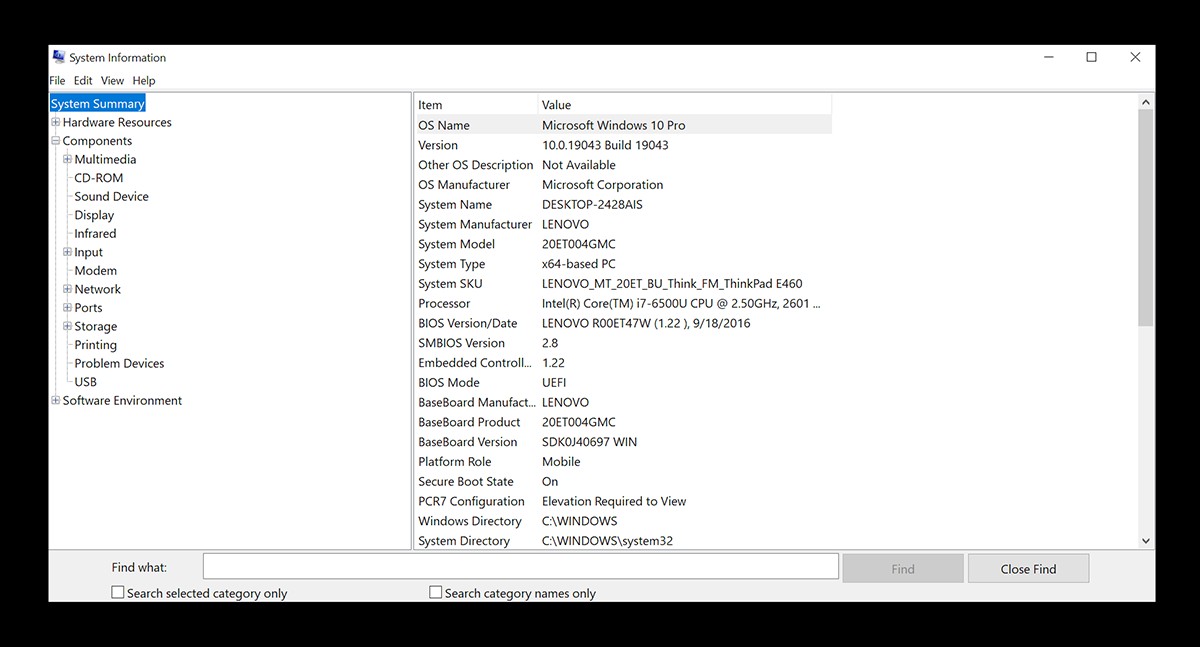Click the Item column header
The image size is (1200, 647).
(x=476, y=105)
